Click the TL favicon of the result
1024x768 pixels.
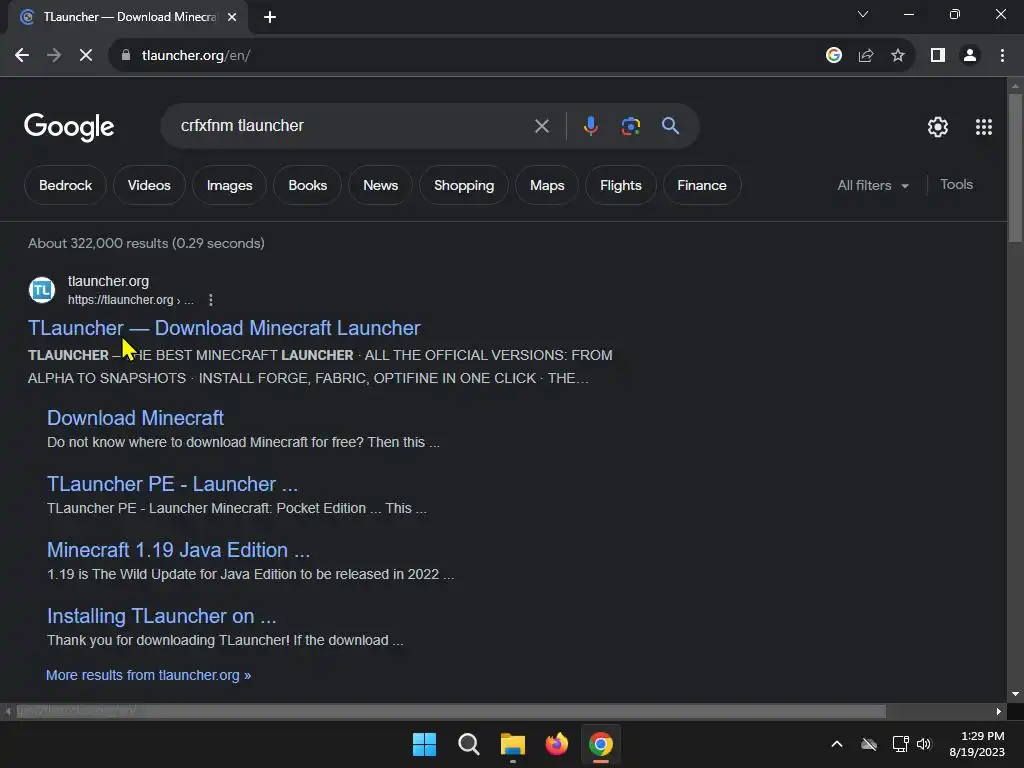pos(42,290)
